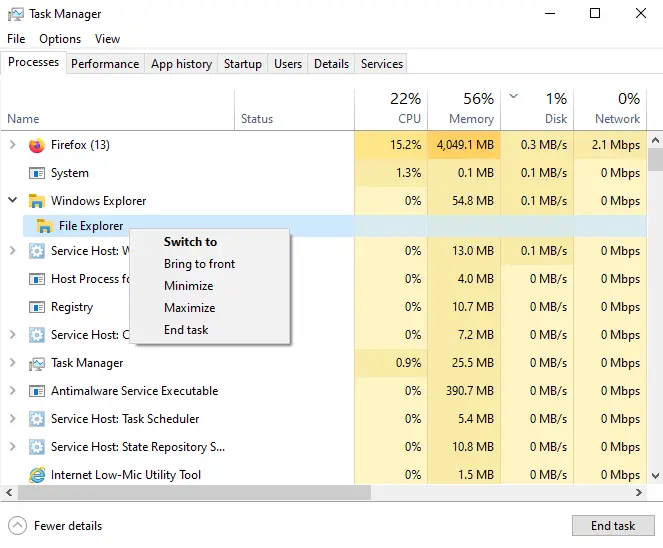This screenshot has height=548, width=663.
Task: Click Firefox CPU value 15.2%
Action: click(405, 145)
